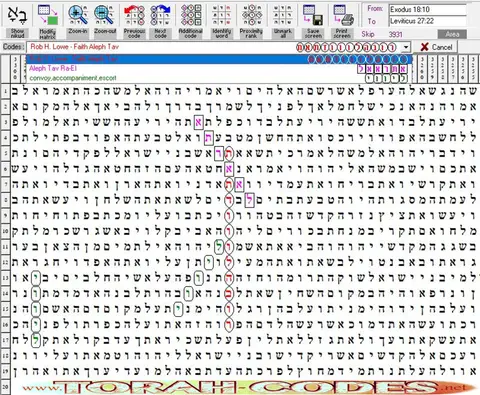Click the green-boxed lamed in row 11
480x395 pixels.
(219, 247)
